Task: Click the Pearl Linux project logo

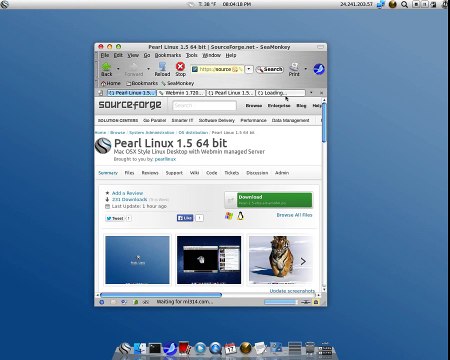Action: coord(103,146)
